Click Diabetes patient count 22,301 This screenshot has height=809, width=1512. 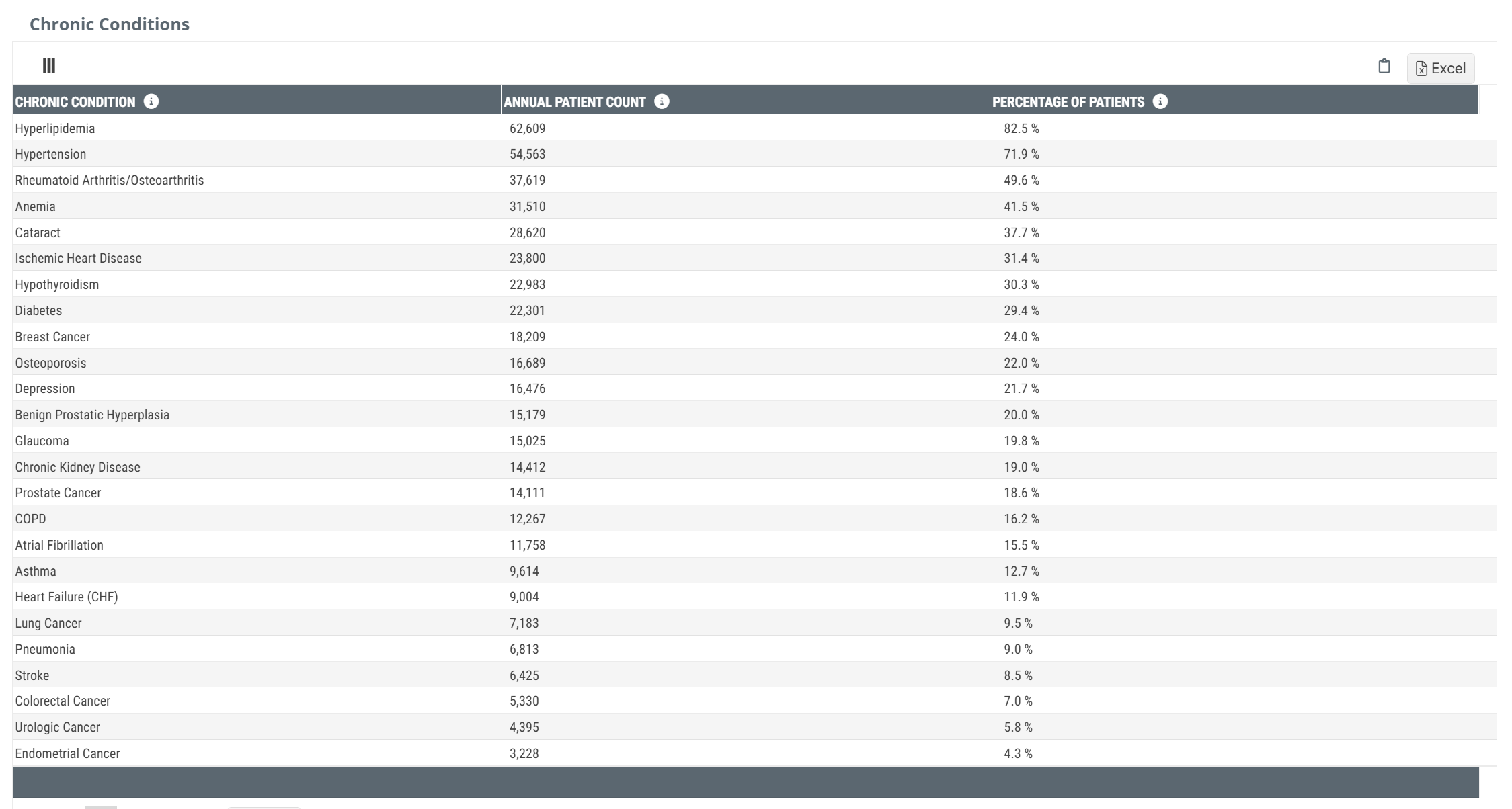[x=527, y=310]
